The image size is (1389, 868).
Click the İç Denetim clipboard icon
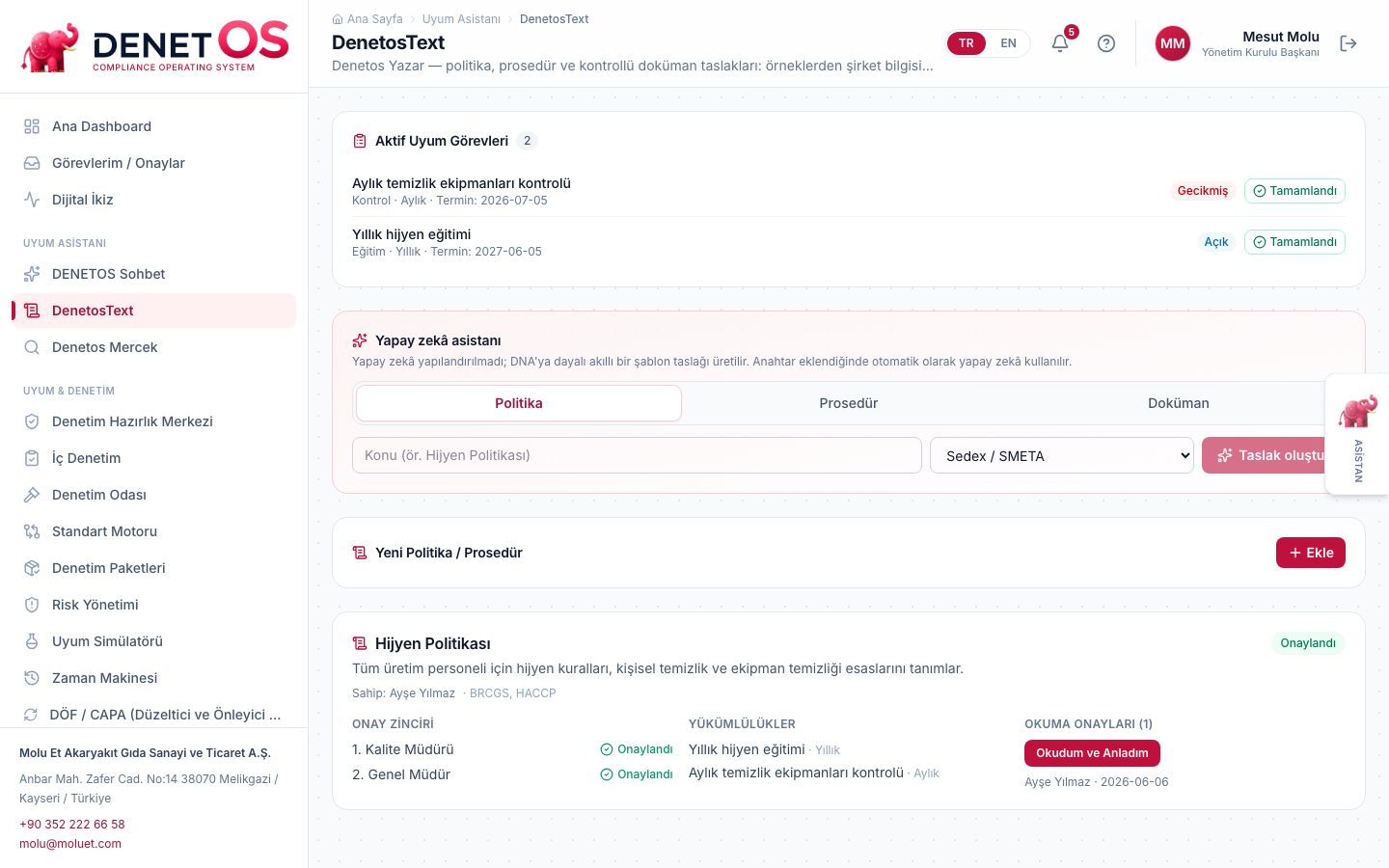[32, 458]
